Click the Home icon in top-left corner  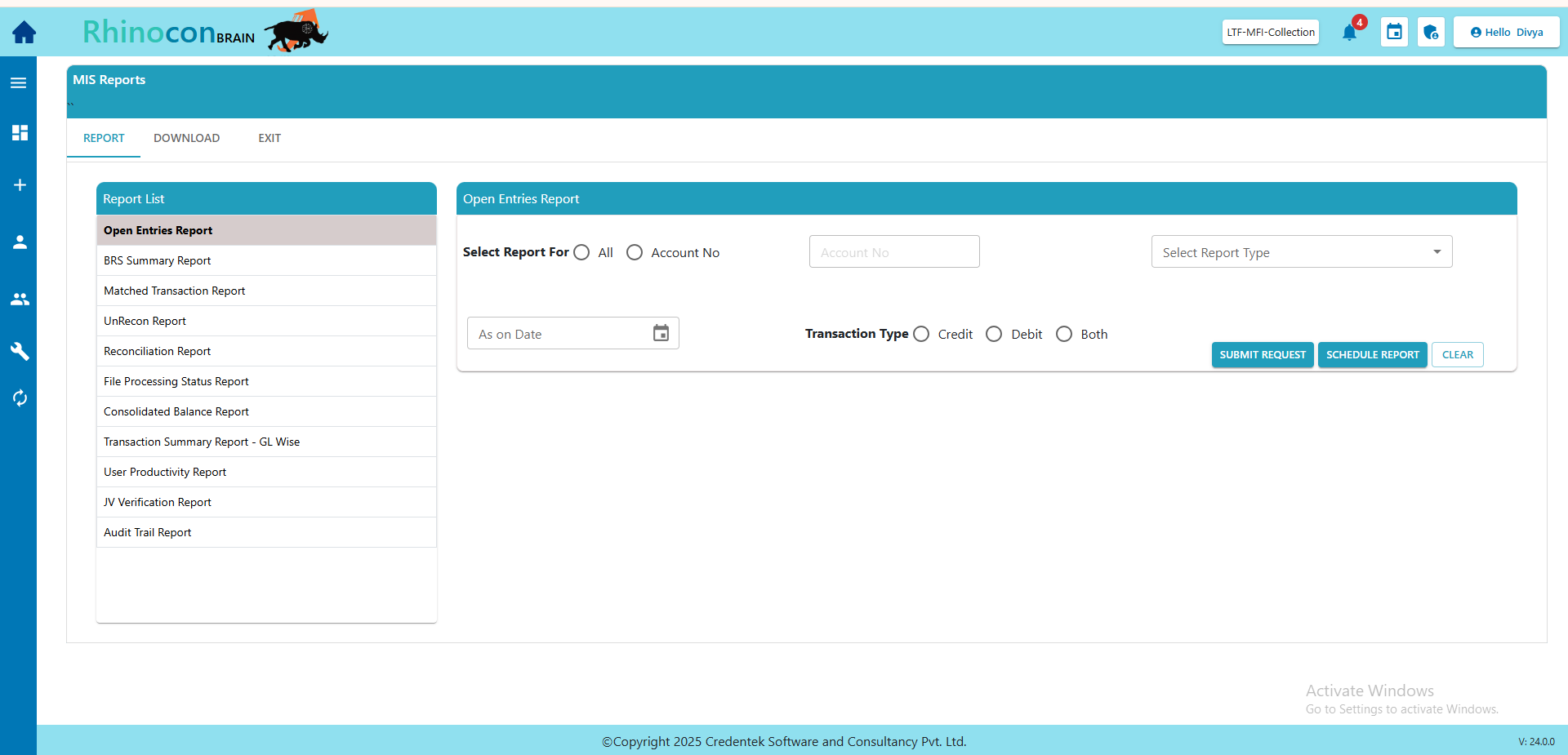tap(24, 33)
